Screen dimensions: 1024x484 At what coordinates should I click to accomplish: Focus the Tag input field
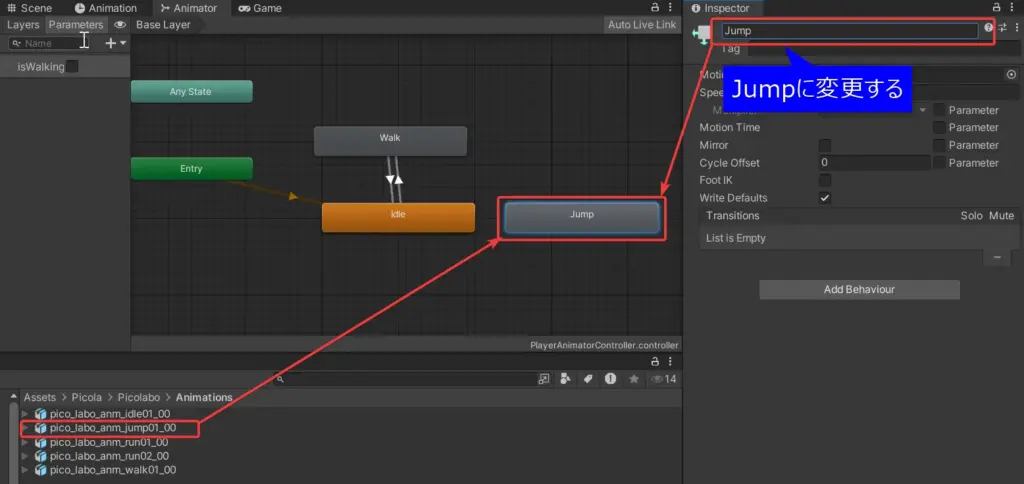pos(884,49)
